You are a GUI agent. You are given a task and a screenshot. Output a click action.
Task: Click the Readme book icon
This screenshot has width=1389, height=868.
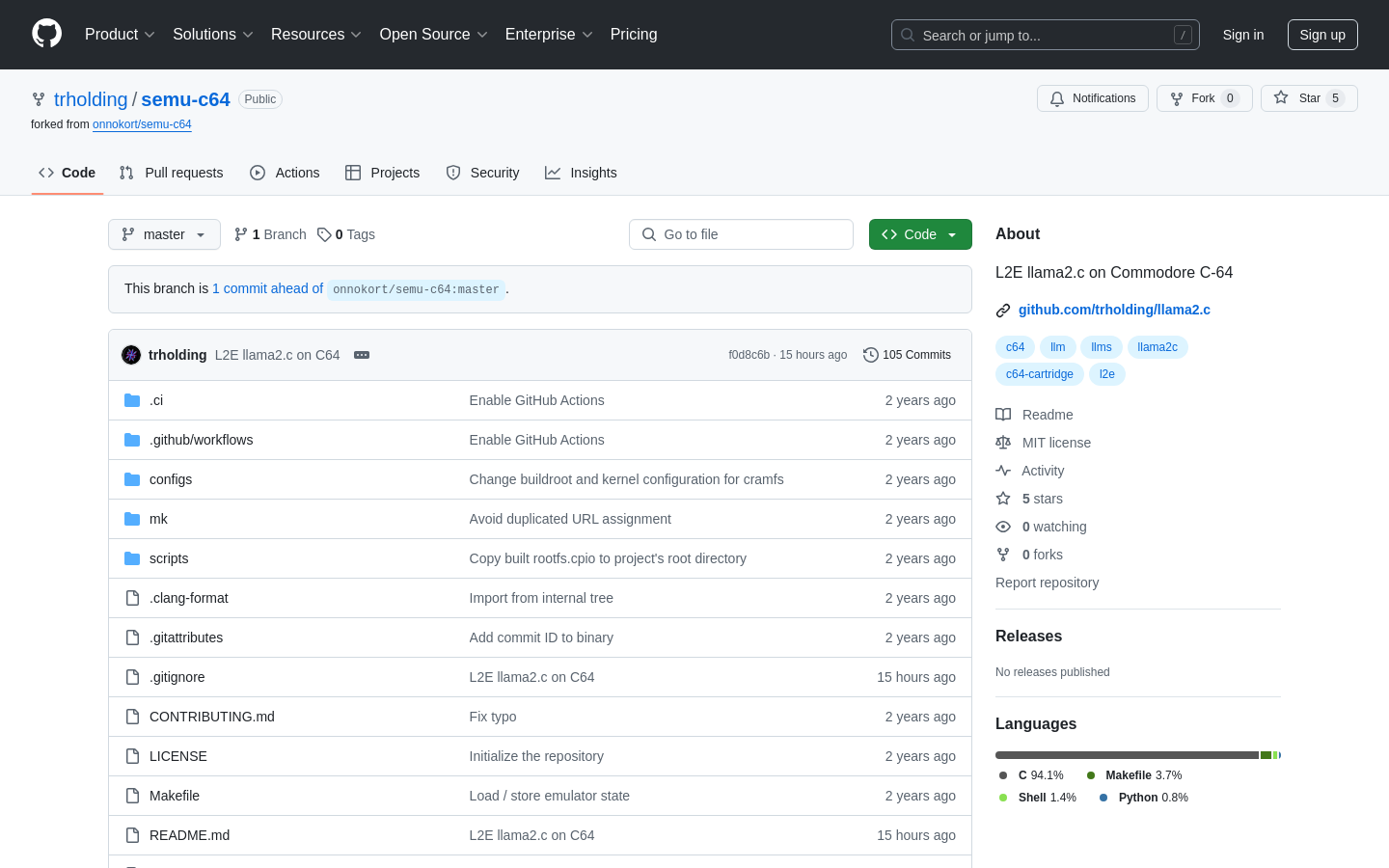pos(1003,415)
